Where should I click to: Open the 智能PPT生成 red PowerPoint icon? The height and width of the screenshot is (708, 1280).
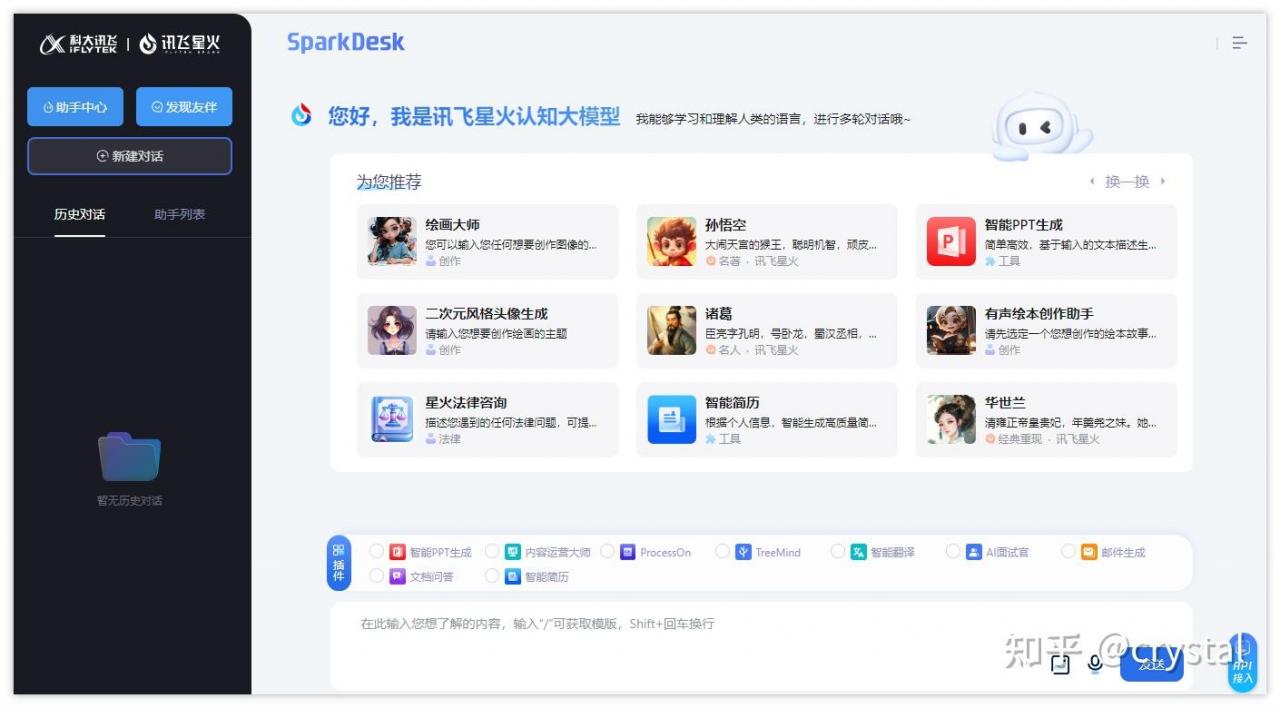(951, 241)
